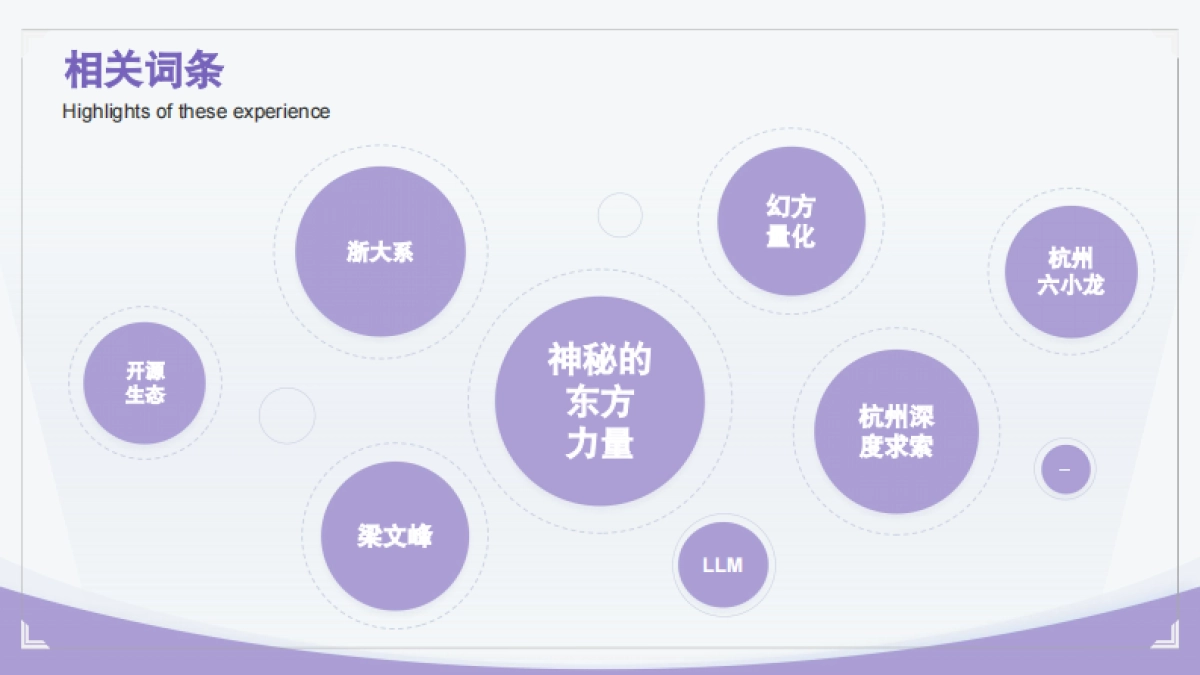Select the LLM bubble
Image resolution: width=1200 pixels, height=675 pixels.
point(723,565)
